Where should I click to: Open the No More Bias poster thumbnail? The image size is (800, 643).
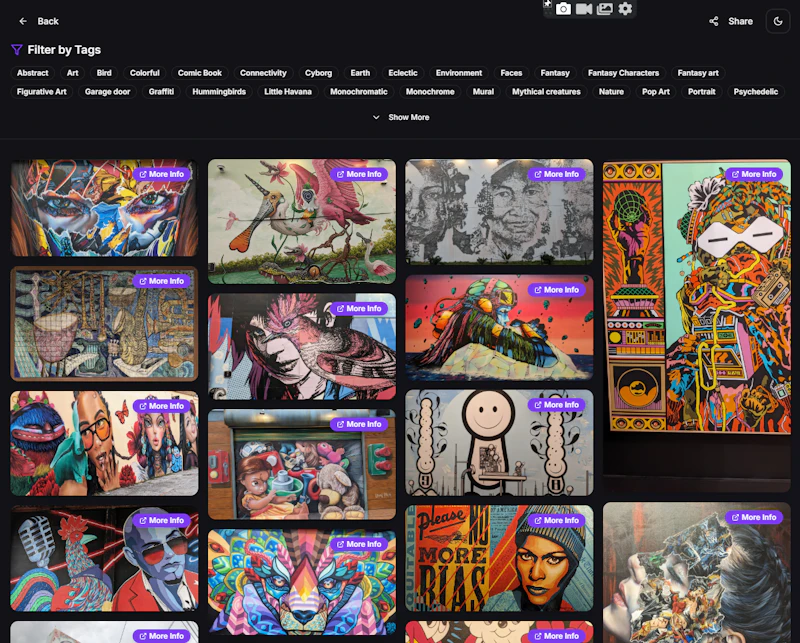pos(499,558)
